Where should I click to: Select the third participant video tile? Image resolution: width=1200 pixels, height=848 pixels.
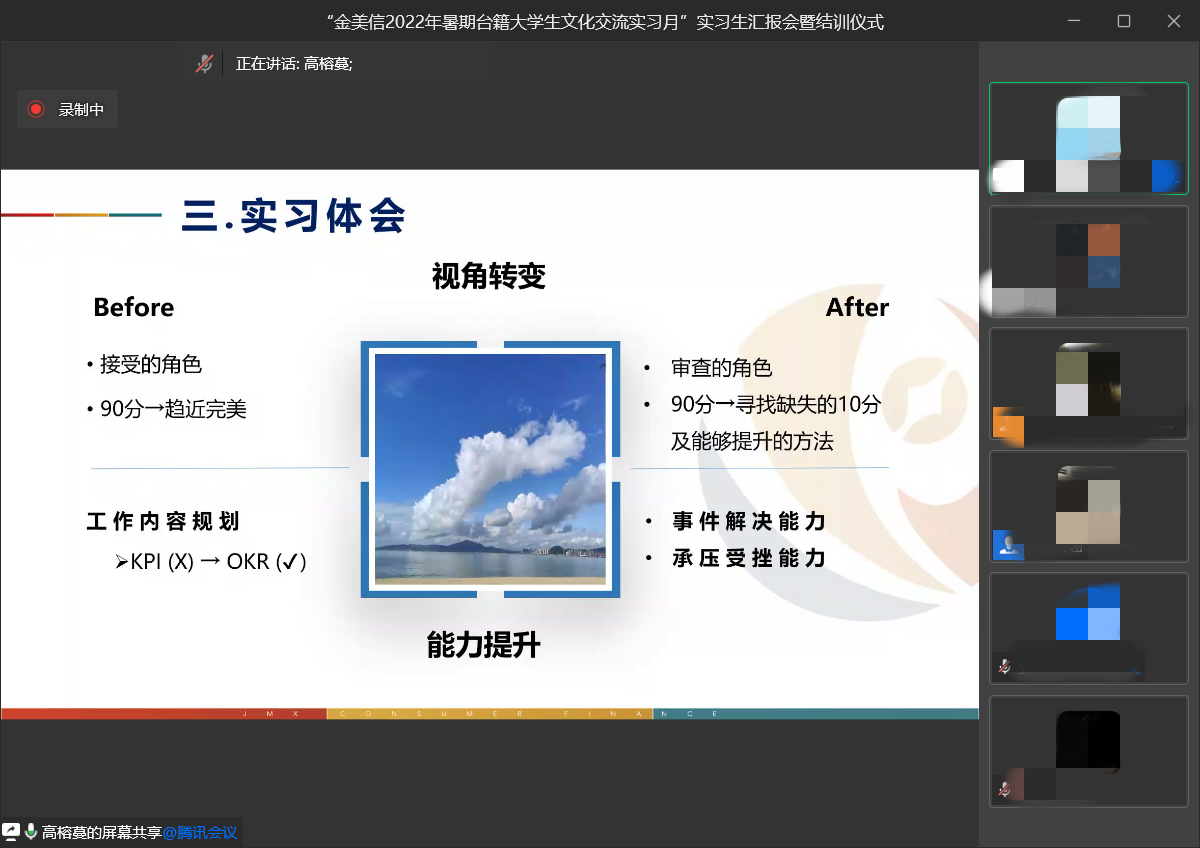pyautogui.click(x=1088, y=384)
